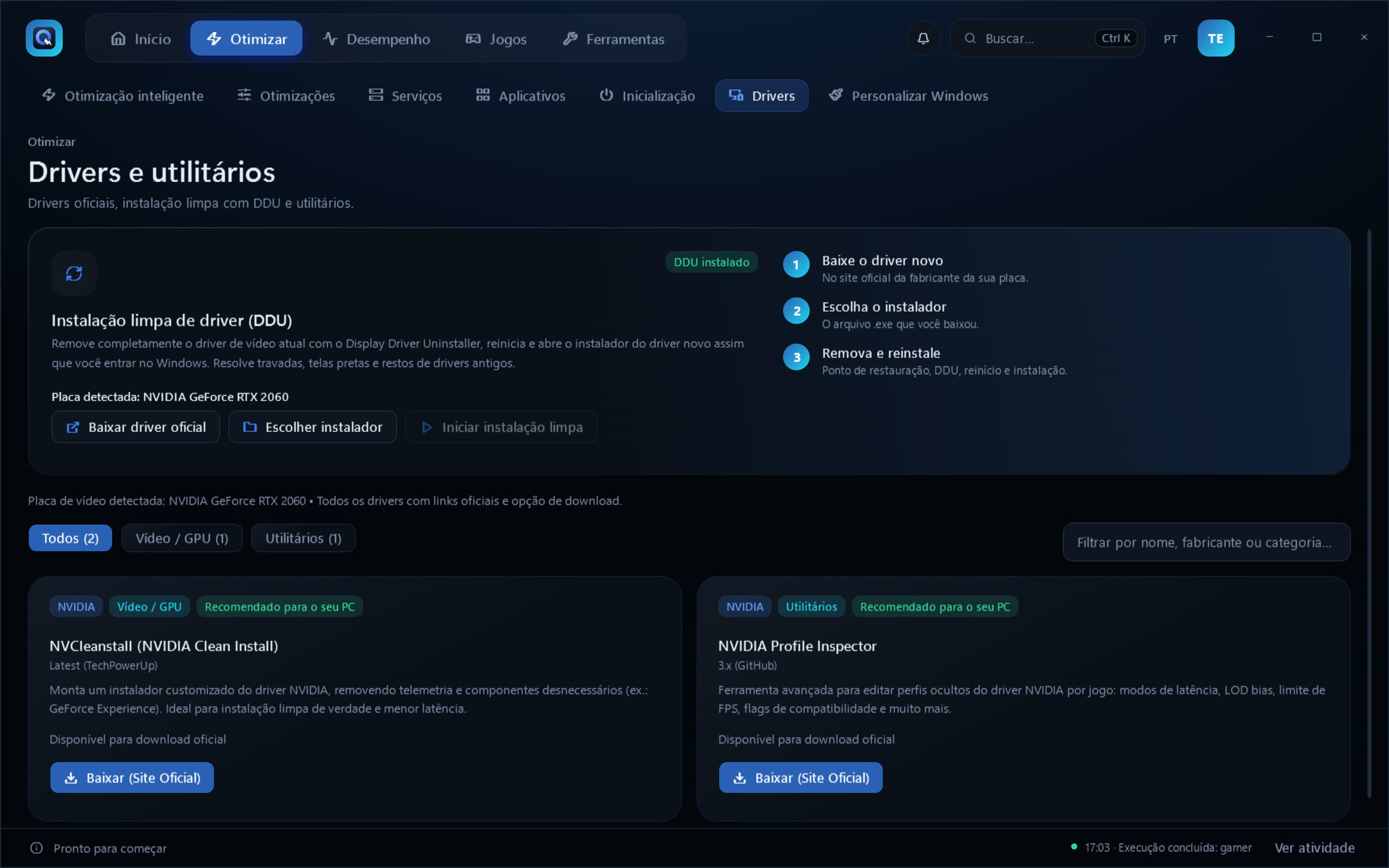Screen dimensions: 1389x868
Task: Click Iniciar instalação limpa button
Action: pyautogui.click(x=502, y=427)
